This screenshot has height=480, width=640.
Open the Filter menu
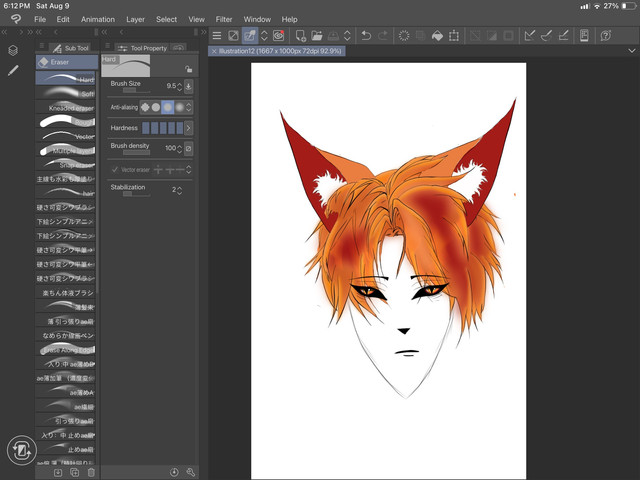[x=224, y=19]
